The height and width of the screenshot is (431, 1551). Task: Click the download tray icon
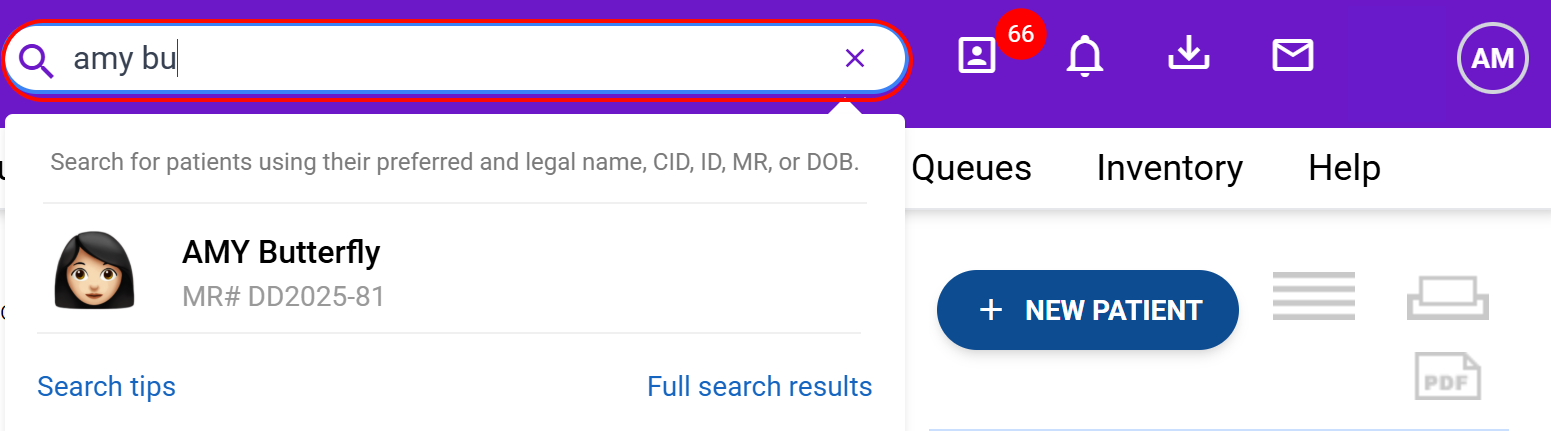tap(1189, 55)
